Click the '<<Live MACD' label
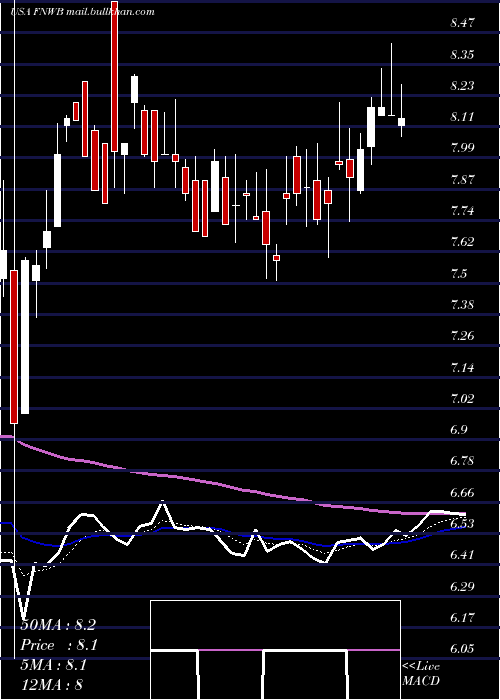The height and width of the screenshot is (700, 500). [x=421, y=674]
